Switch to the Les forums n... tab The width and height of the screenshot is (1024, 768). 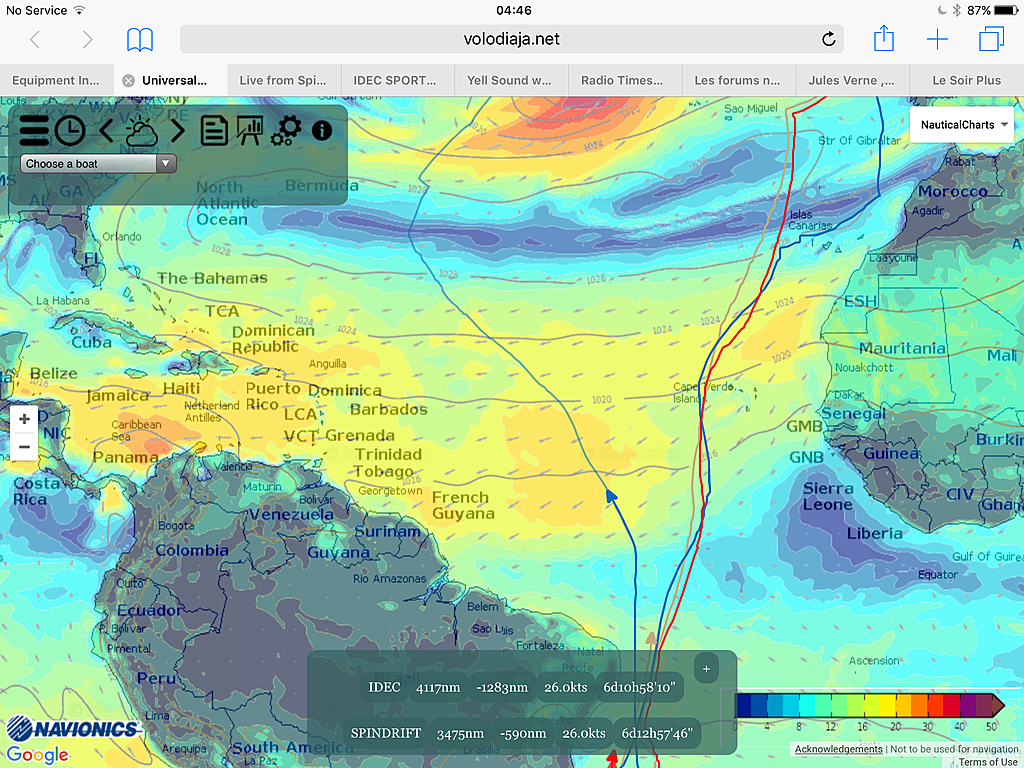coord(737,80)
